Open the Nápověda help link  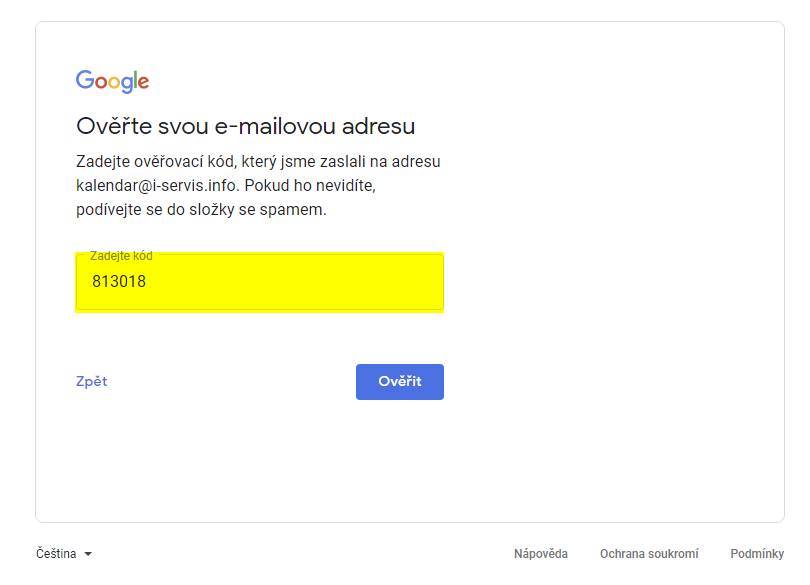(540, 553)
